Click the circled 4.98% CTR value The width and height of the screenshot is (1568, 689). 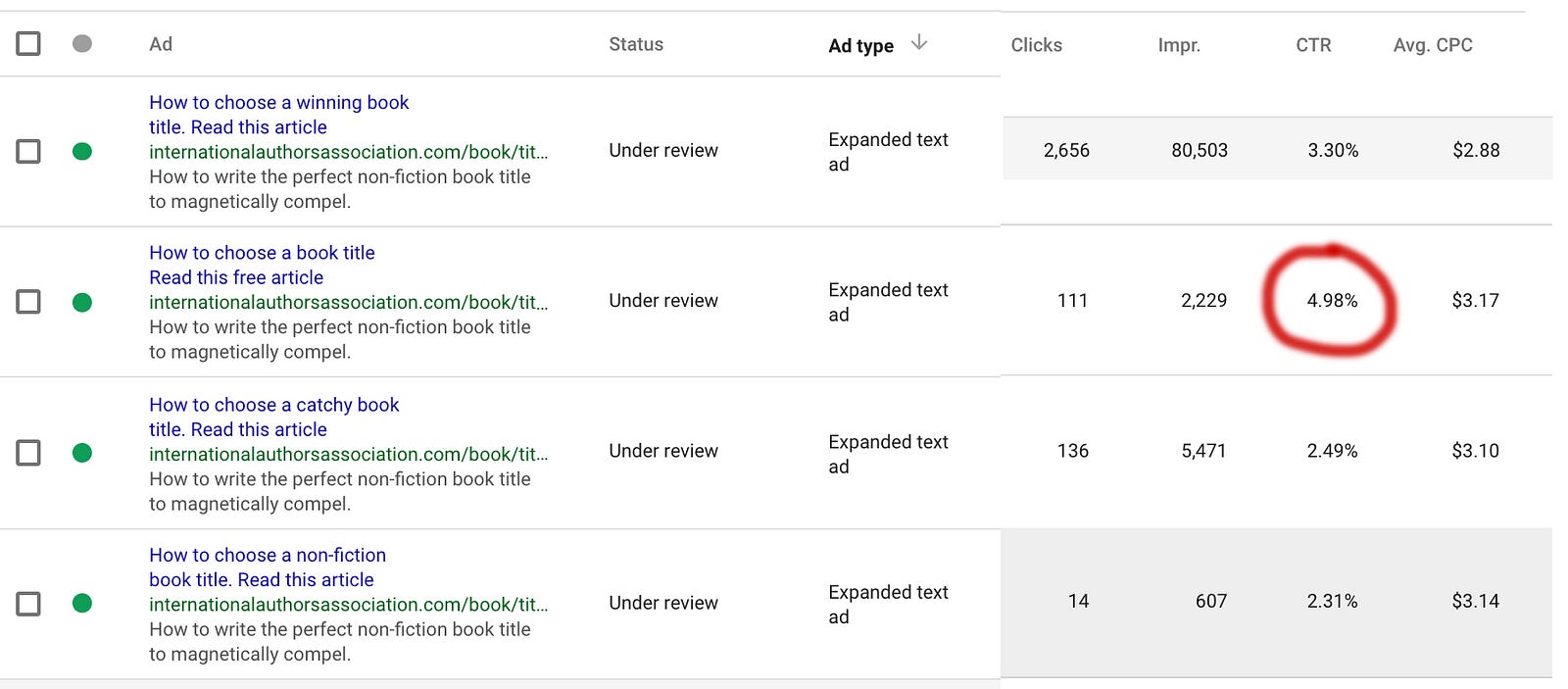click(x=1332, y=300)
